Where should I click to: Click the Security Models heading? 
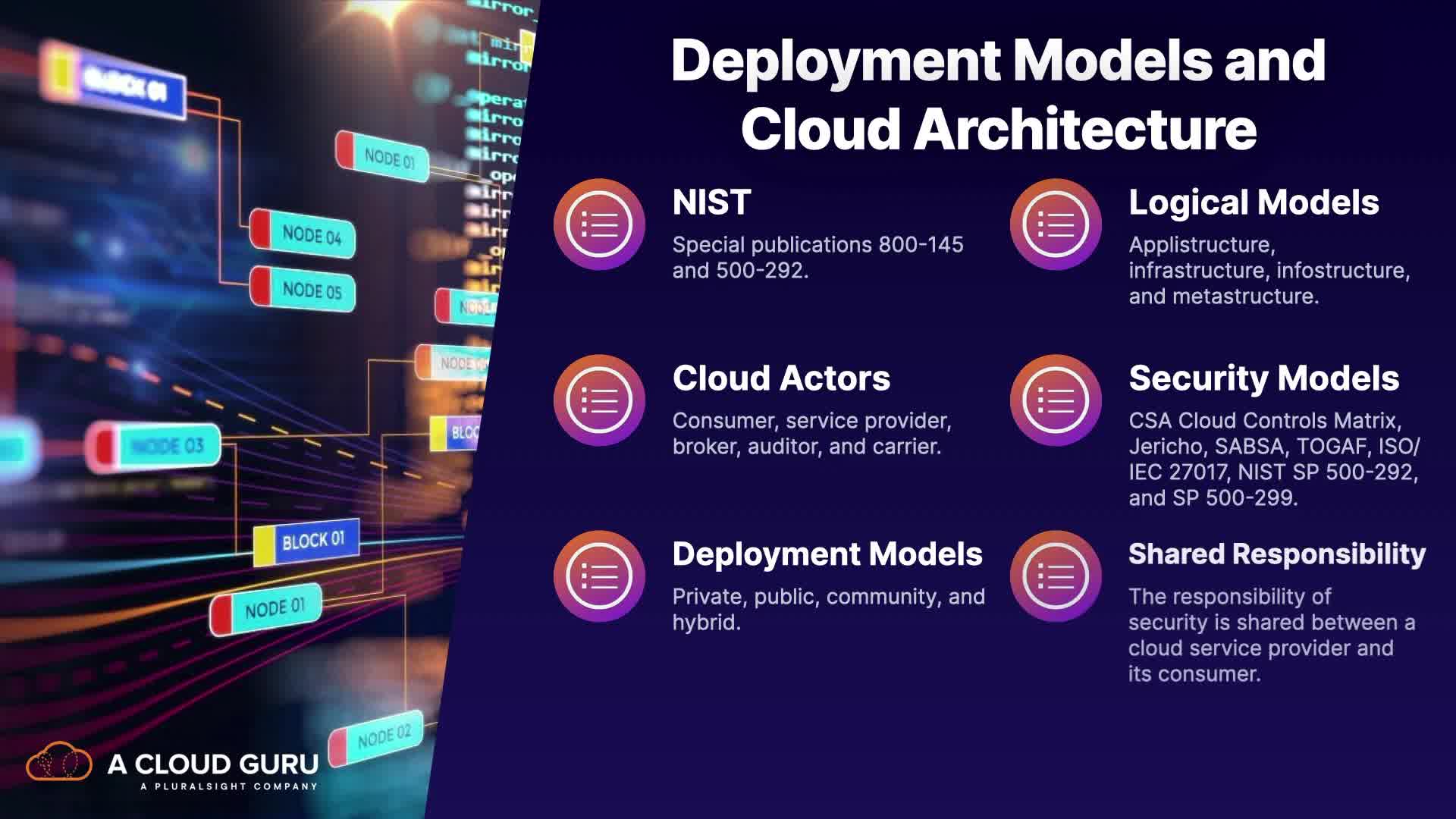1263,378
